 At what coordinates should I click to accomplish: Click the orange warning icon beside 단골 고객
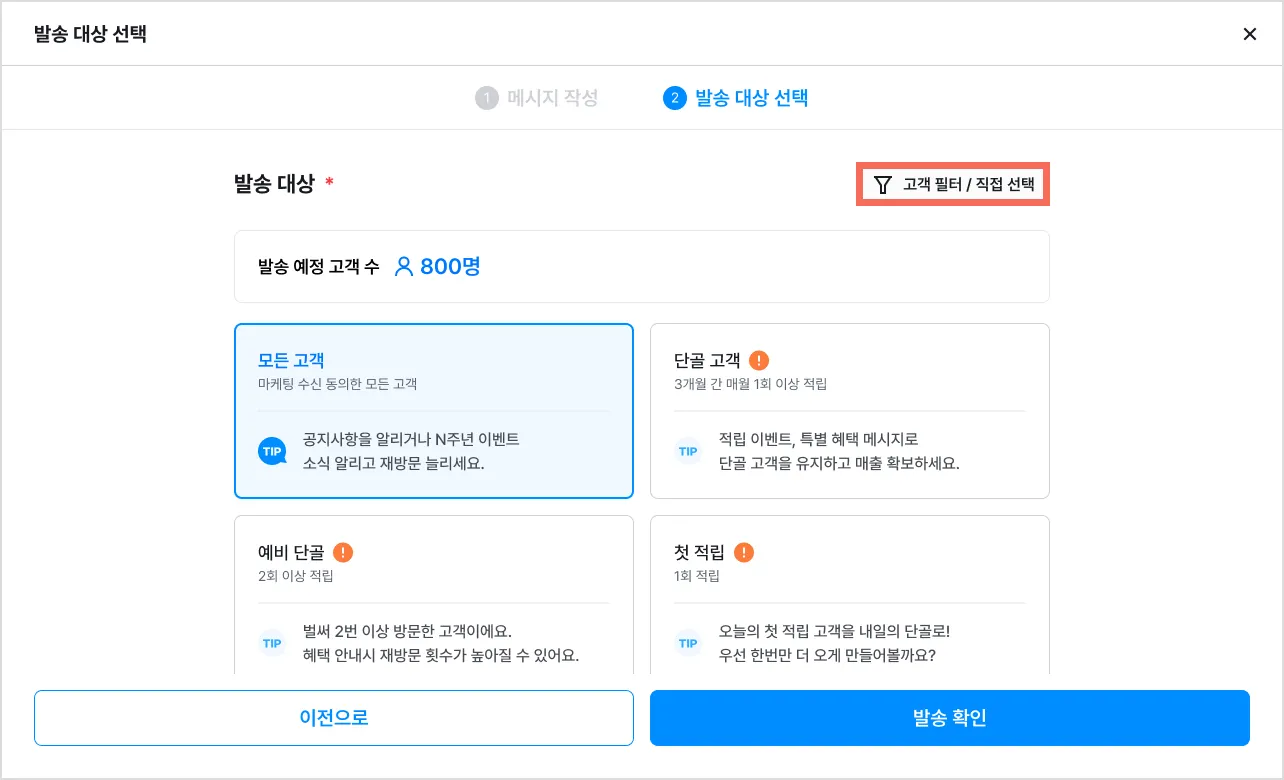tap(759, 361)
